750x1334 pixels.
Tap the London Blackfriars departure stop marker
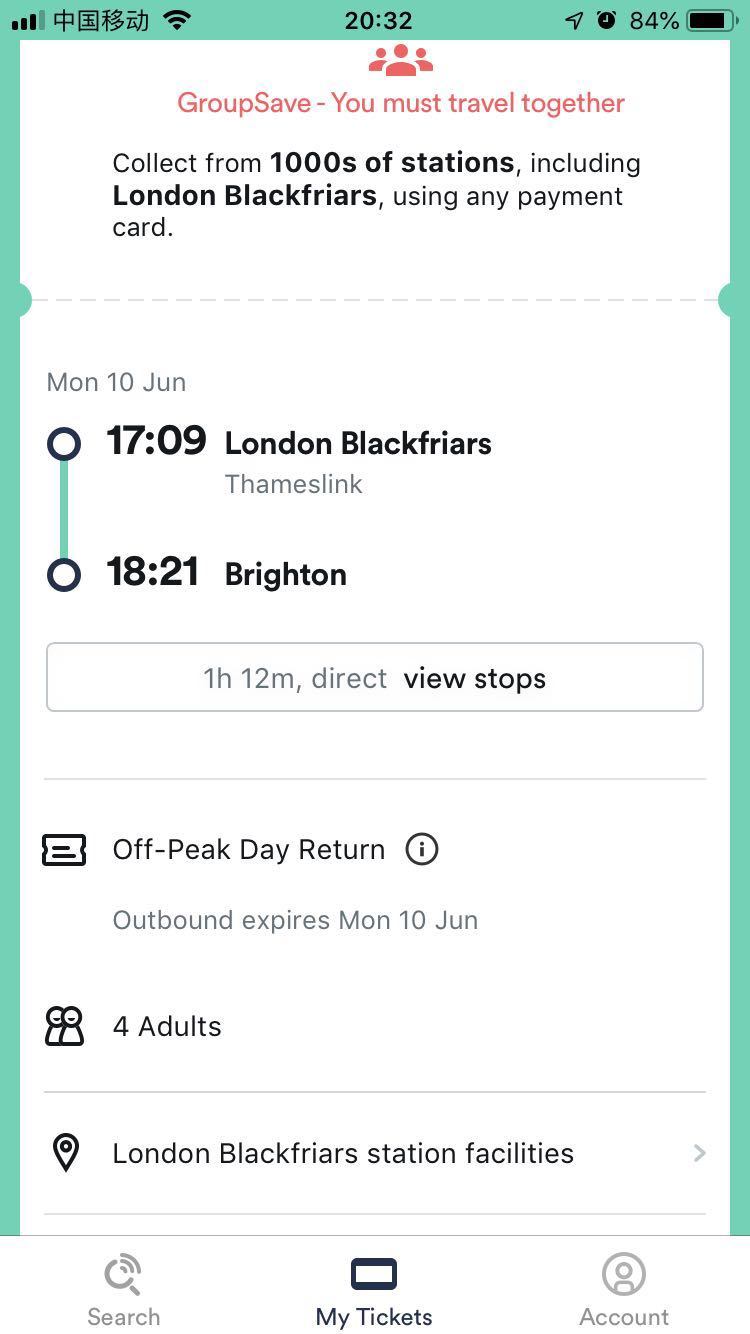(64, 444)
